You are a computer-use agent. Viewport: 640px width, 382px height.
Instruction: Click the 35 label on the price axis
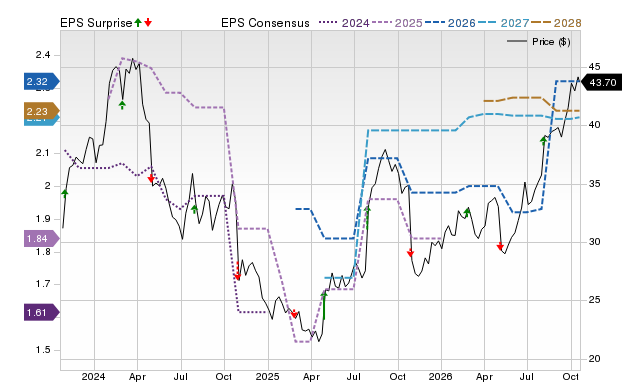click(594, 184)
